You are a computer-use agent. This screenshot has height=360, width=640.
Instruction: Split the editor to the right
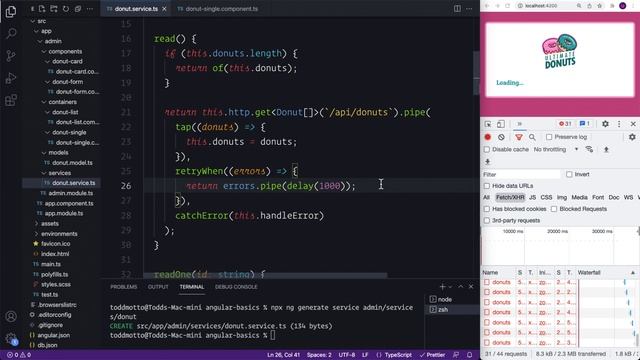pos(457,9)
